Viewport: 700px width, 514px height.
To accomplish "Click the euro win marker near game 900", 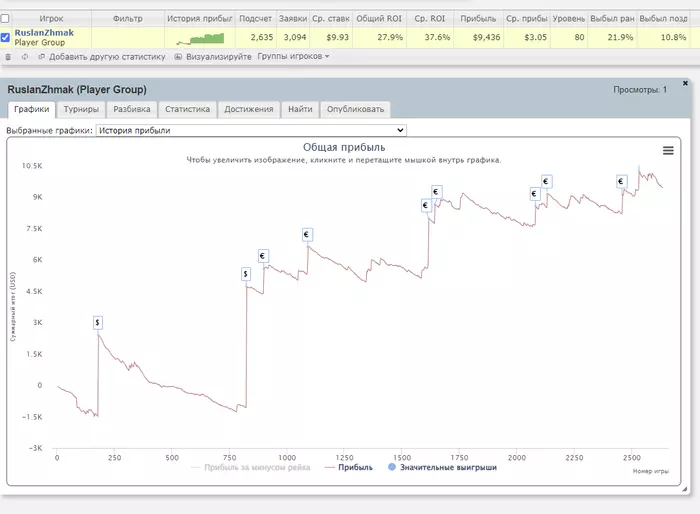I will (x=263, y=256).
